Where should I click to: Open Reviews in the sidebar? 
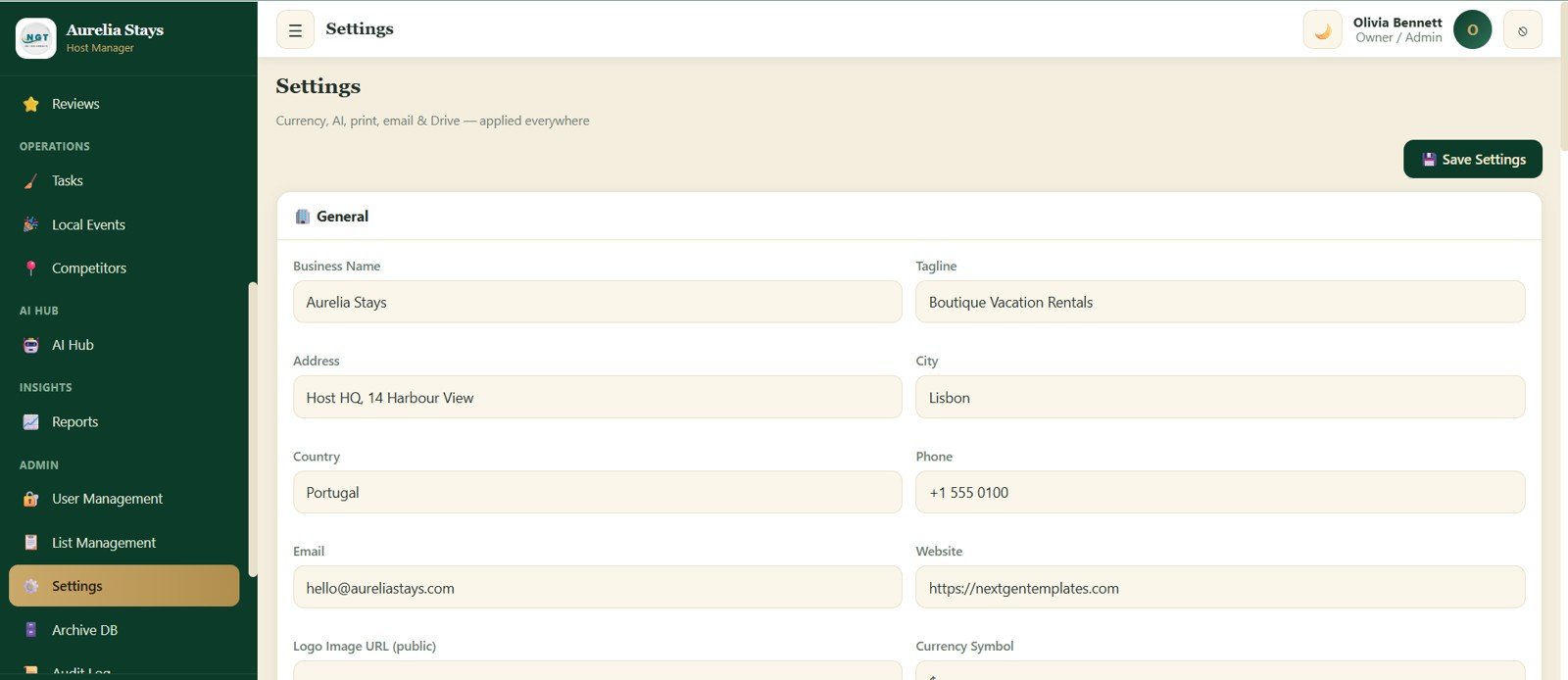tap(124, 104)
